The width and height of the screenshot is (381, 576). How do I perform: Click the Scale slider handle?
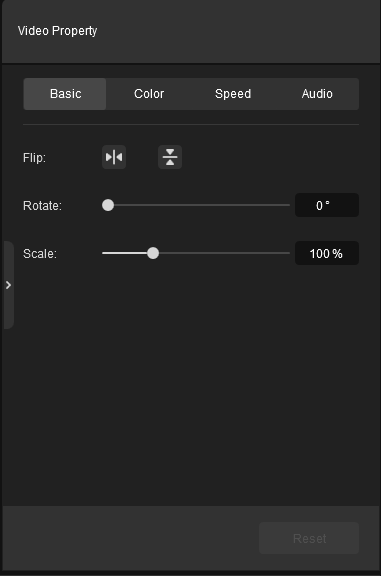click(x=153, y=253)
